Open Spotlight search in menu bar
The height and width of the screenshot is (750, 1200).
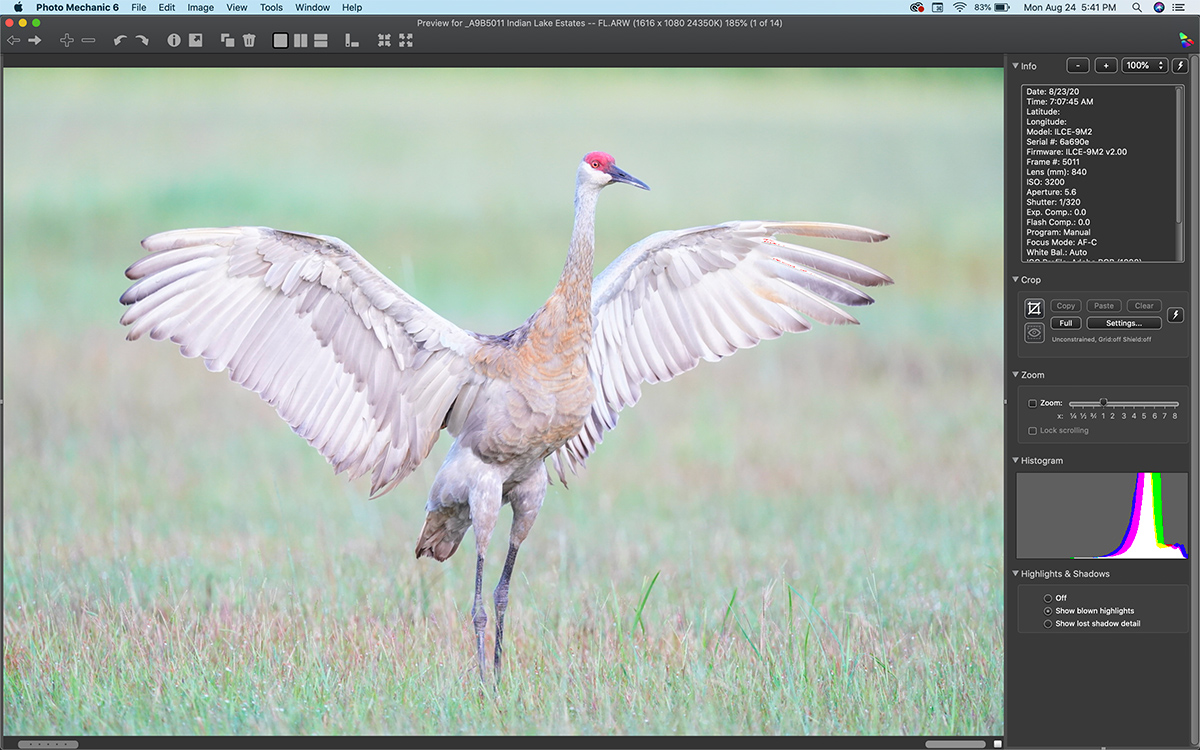pyautogui.click(x=1137, y=7)
